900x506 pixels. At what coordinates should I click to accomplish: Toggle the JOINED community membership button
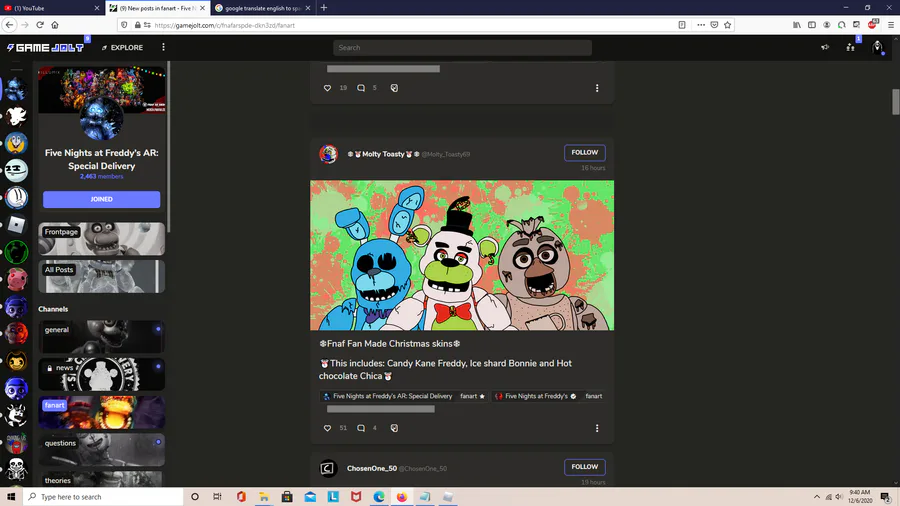point(102,199)
